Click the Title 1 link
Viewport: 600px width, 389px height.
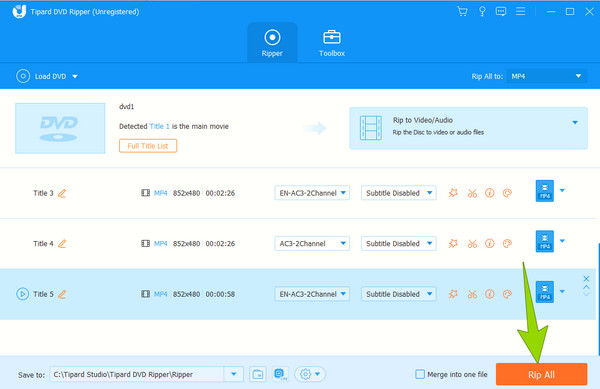159,126
